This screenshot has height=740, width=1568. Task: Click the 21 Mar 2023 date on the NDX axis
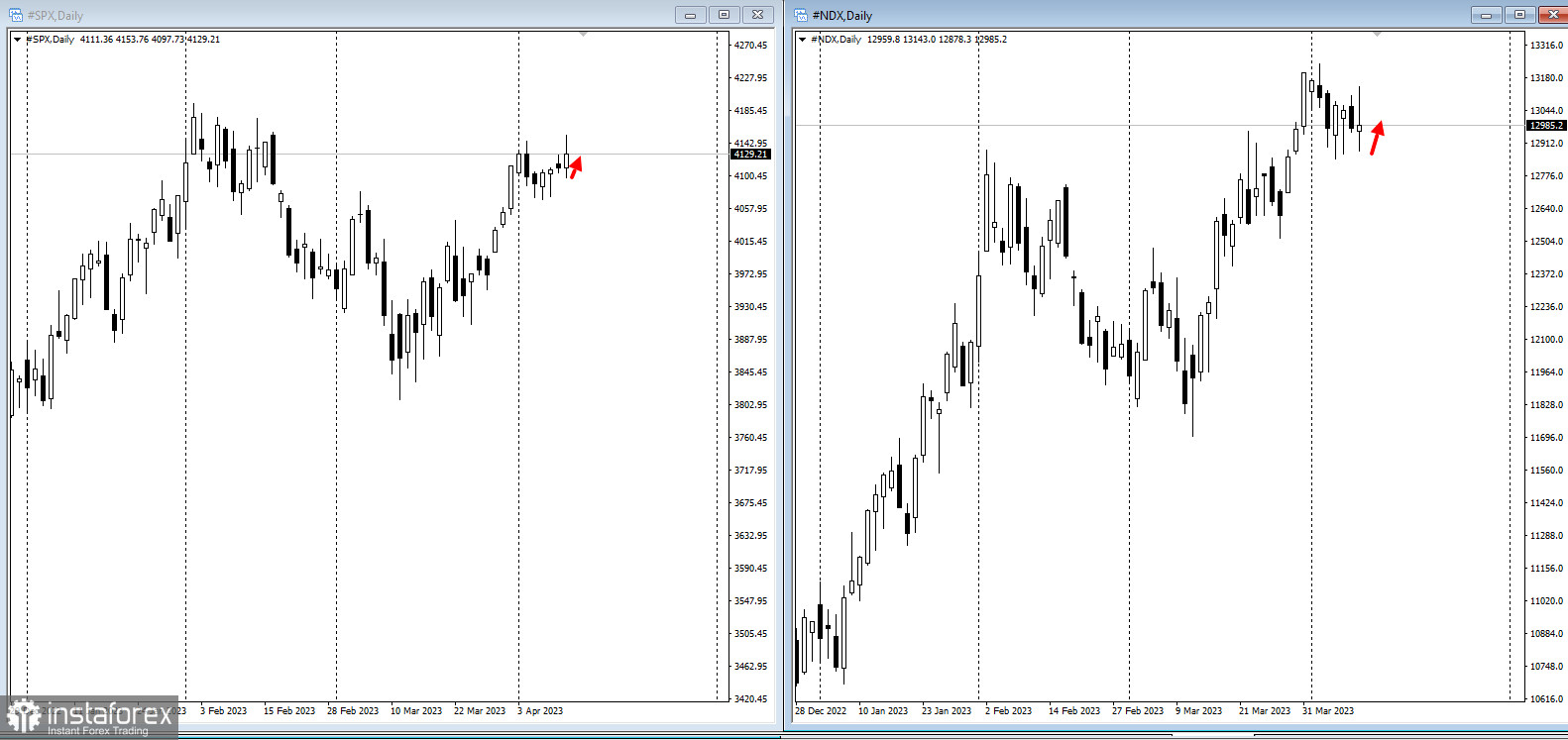pyautogui.click(x=1265, y=711)
